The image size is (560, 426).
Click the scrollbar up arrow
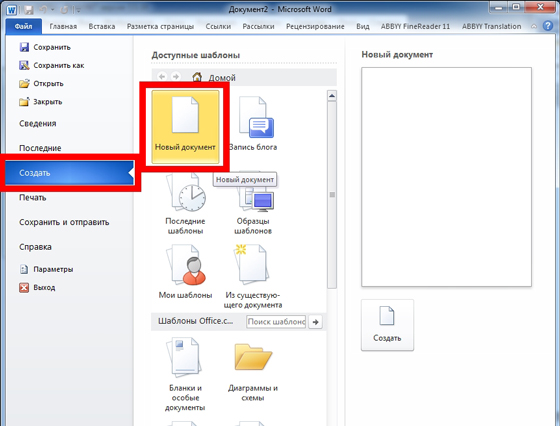pos(332,96)
